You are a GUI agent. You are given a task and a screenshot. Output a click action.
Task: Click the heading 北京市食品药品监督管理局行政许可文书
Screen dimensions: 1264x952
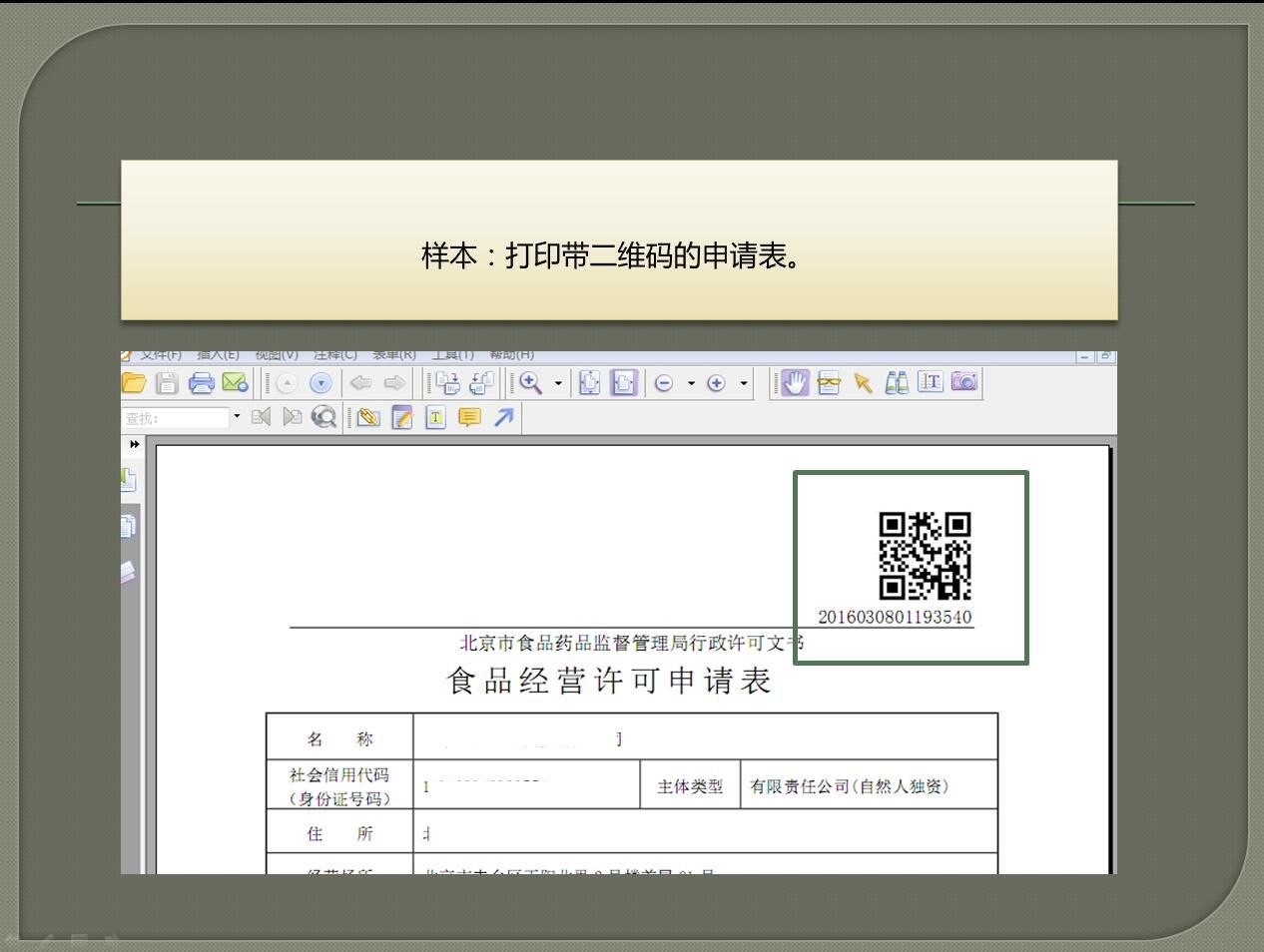631,643
